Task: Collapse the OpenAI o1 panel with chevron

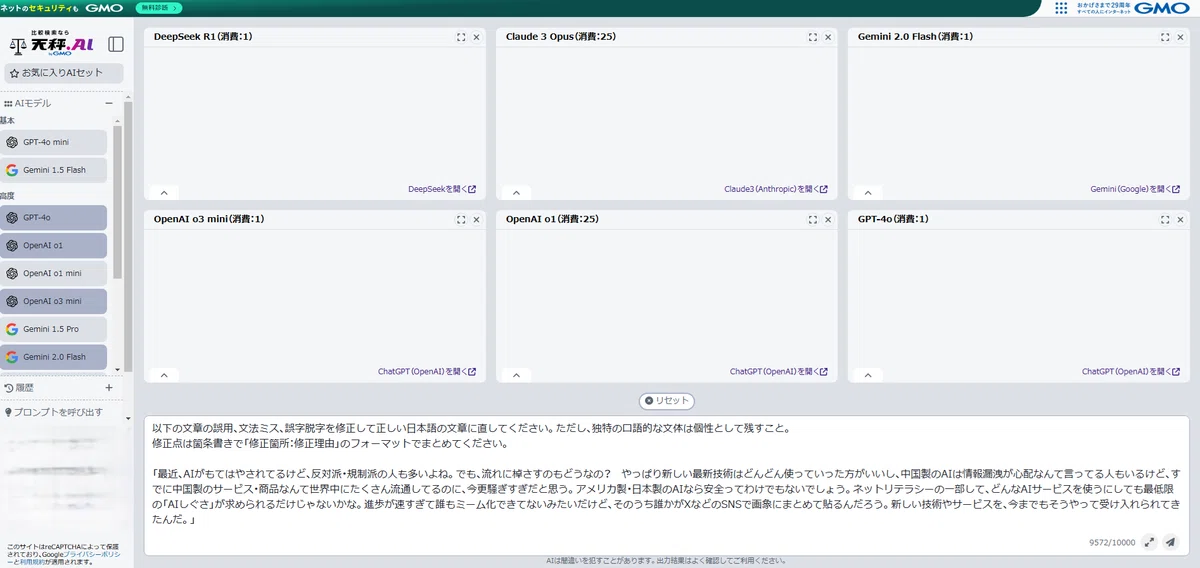Action: [516, 375]
